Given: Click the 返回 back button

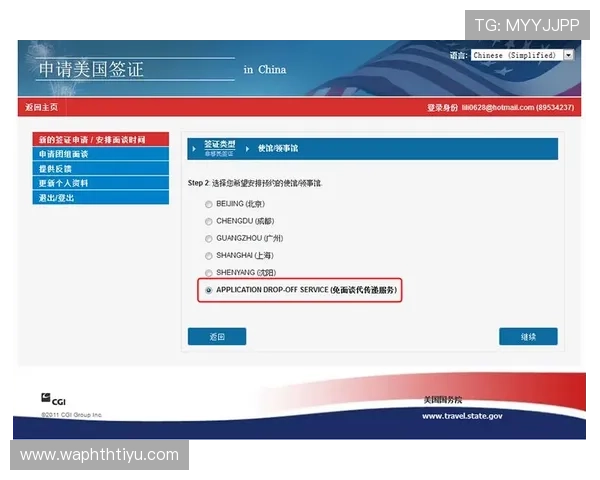Looking at the screenshot, I should coord(217,336).
